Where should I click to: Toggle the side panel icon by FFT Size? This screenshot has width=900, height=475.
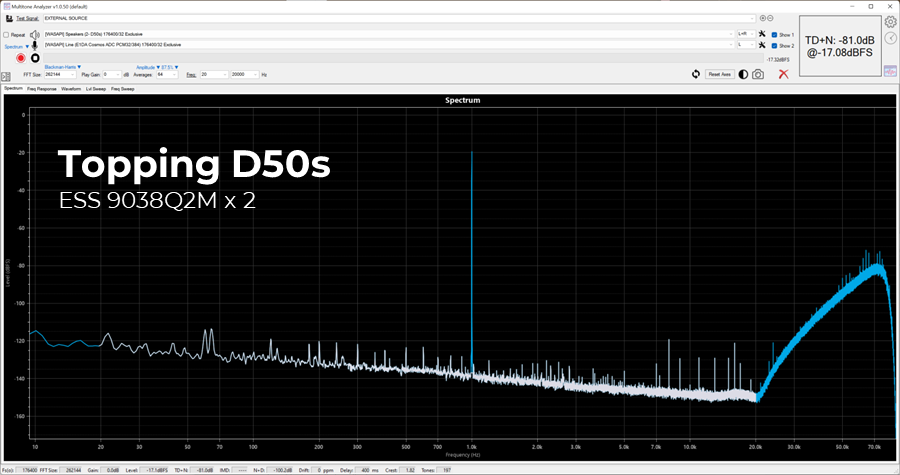tap(6, 76)
